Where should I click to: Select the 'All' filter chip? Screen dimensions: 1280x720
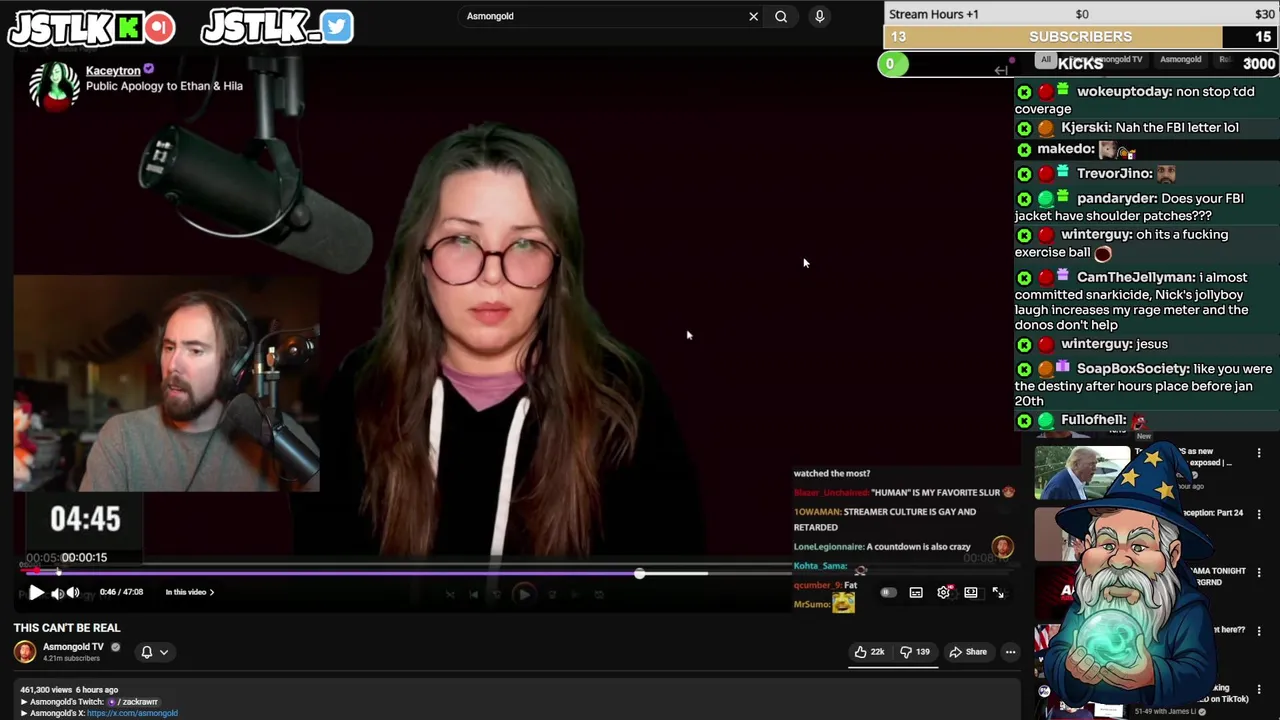click(1046, 60)
